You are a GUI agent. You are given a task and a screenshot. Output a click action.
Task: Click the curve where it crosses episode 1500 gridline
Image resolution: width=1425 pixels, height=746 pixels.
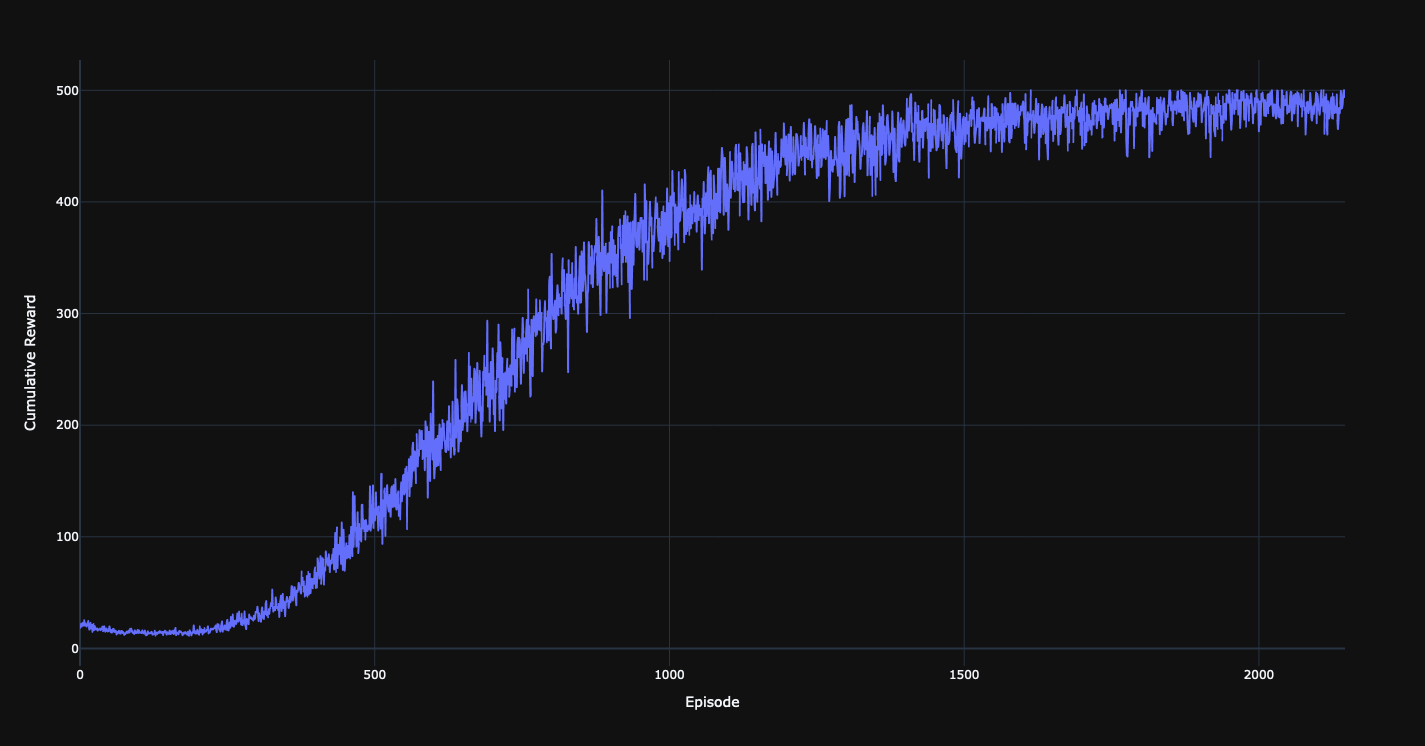point(964,125)
